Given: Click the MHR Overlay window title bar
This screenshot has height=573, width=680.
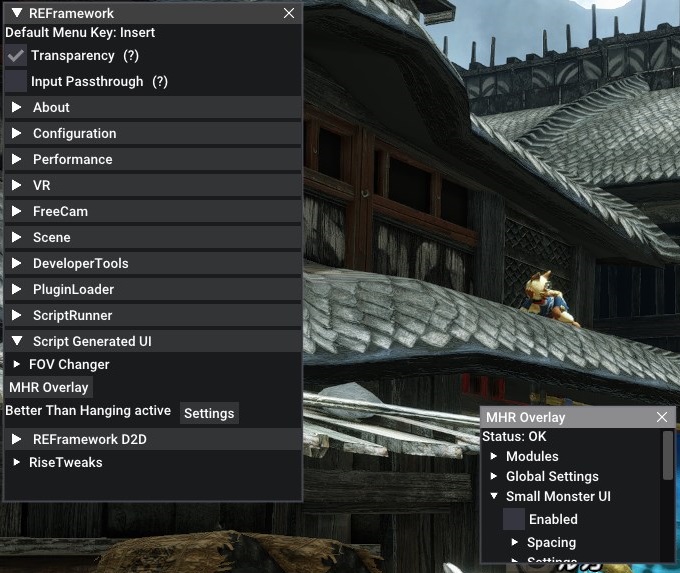Looking at the screenshot, I should [x=578, y=417].
